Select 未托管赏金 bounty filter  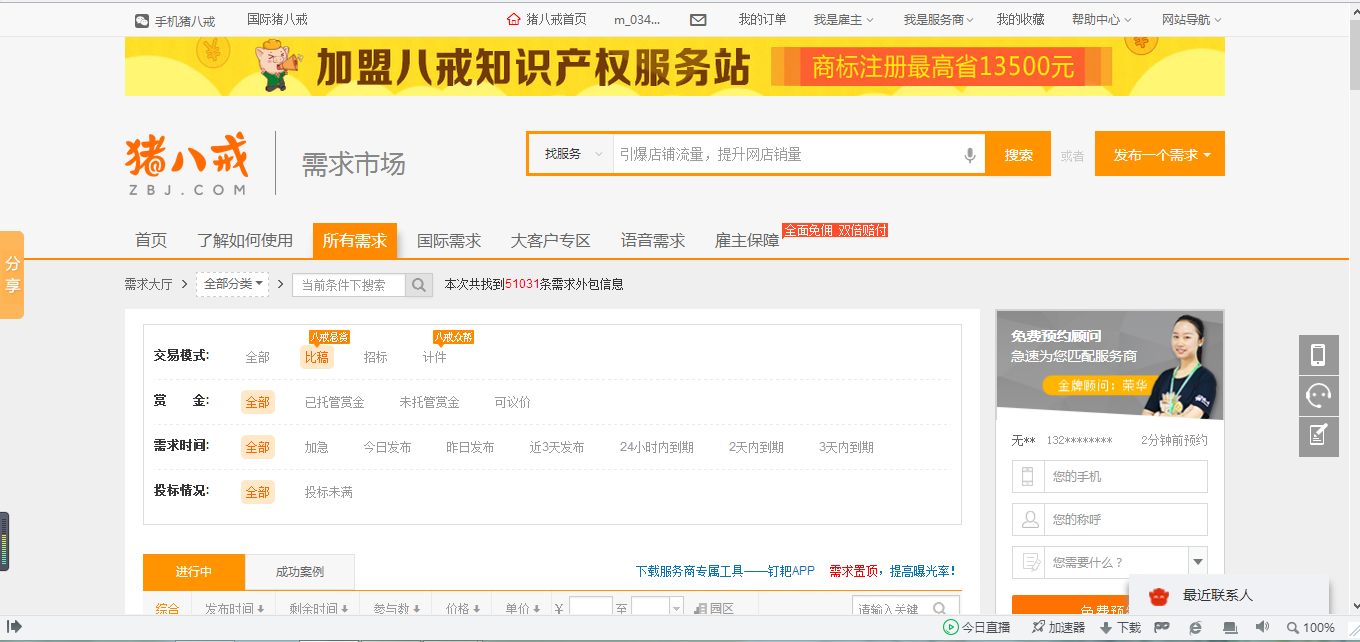coord(429,402)
